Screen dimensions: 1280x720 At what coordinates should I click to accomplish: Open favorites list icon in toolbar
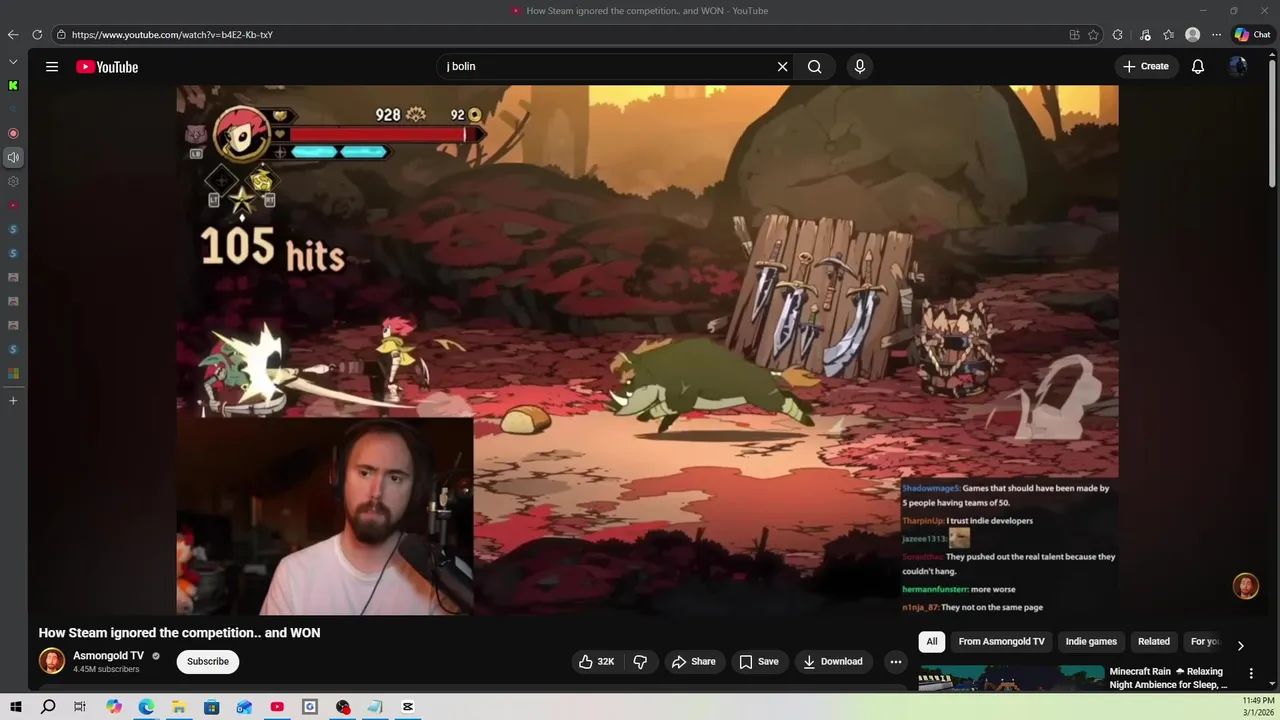[x=1168, y=35]
